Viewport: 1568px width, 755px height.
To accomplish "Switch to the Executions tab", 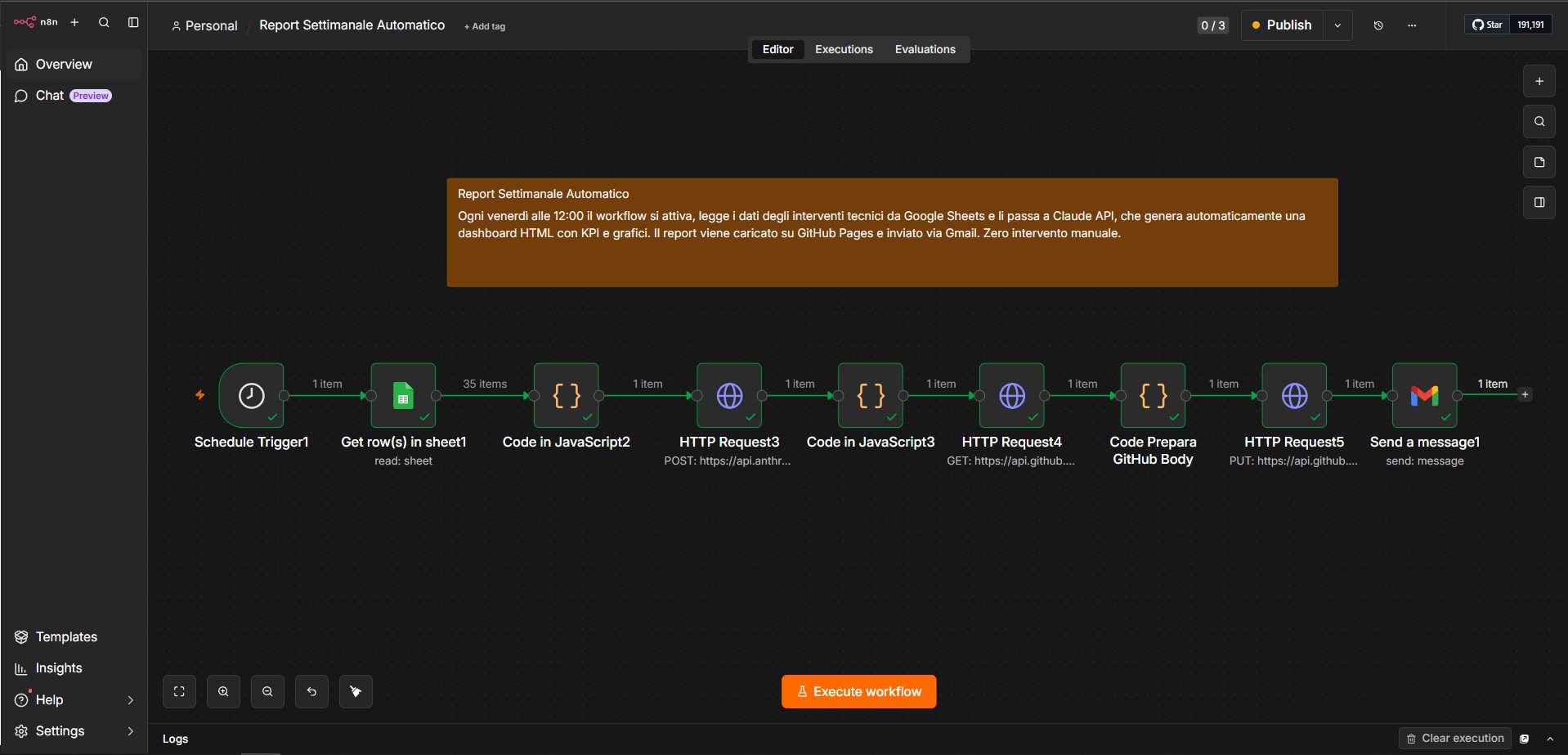I will click(844, 49).
